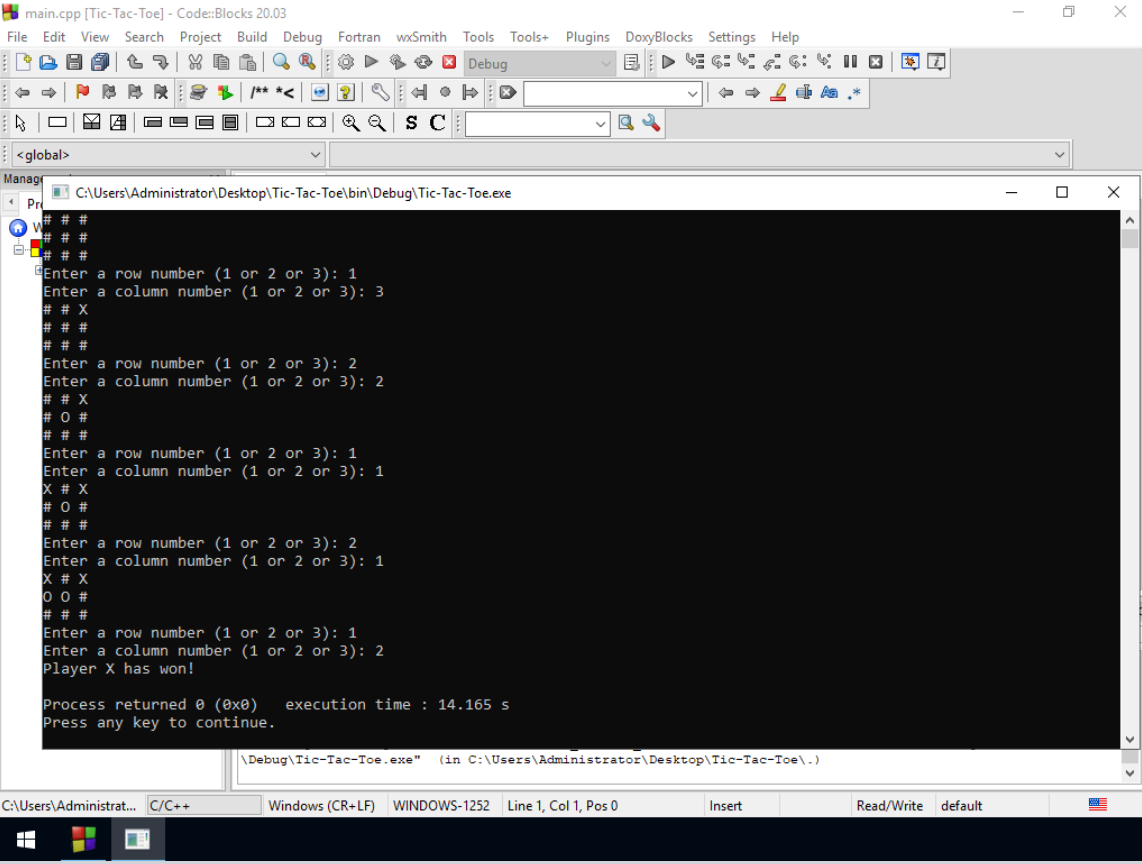Toggle regular expression search option
The height and width of the screenshot is (864, 1142).
[x=855, y=93]
